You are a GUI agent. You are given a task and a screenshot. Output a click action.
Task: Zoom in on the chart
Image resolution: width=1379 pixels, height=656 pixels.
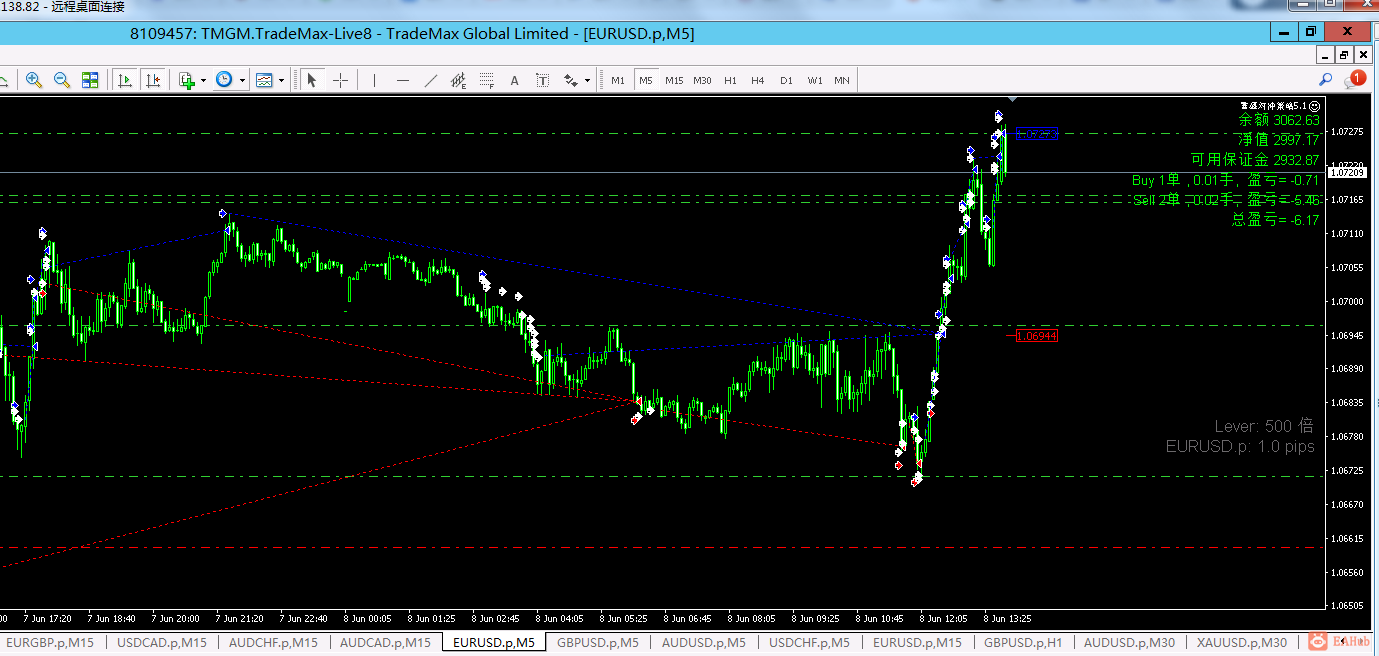[34, 80]
